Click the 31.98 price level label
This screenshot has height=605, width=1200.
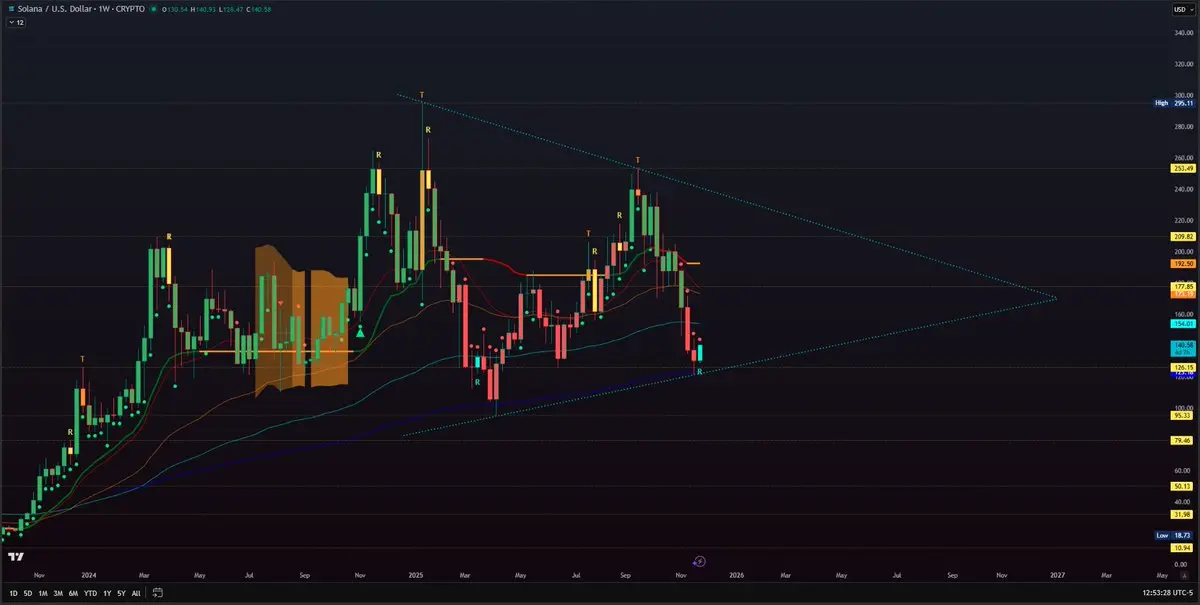click(1184, 514)
